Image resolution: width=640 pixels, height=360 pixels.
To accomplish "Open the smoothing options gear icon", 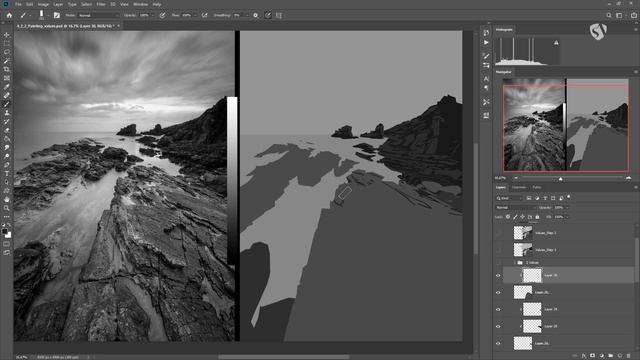I will coord(256,15).
